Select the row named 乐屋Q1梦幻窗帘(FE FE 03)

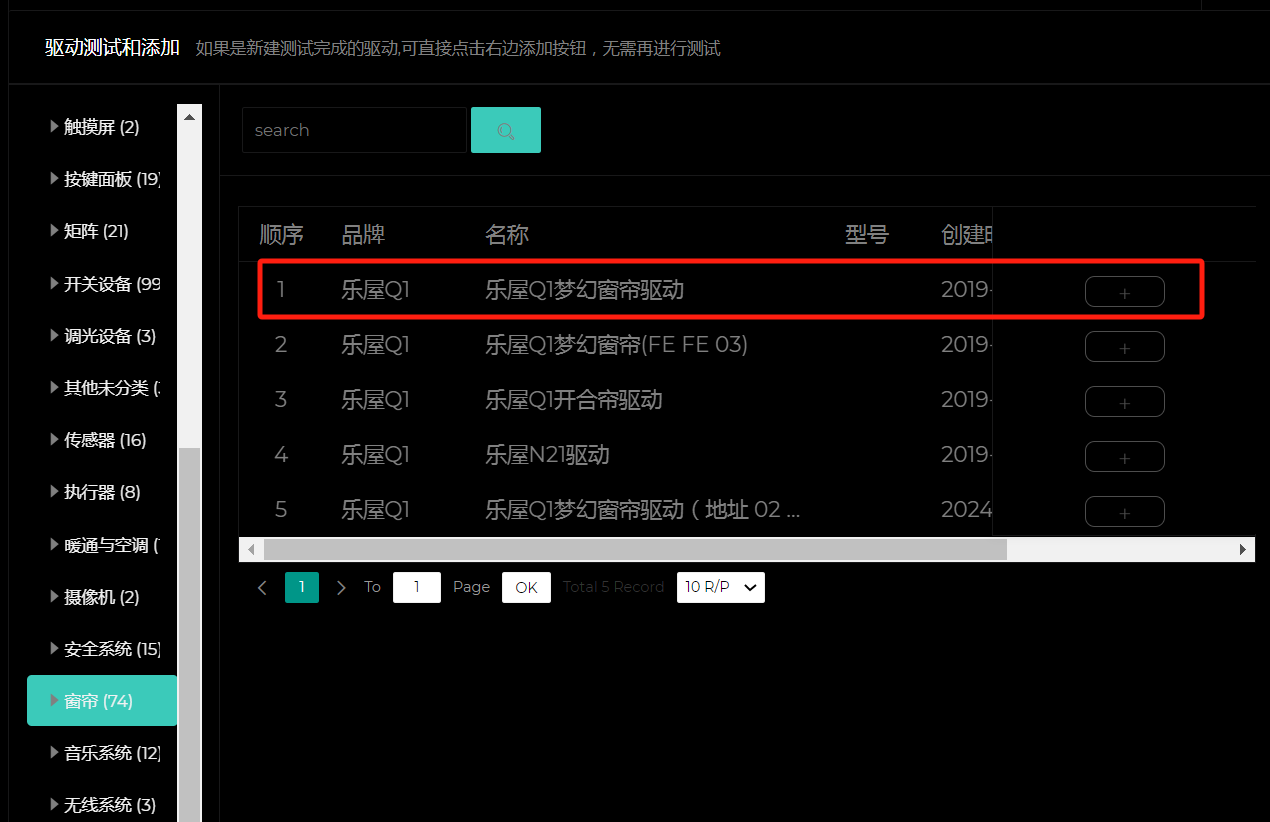(747, 345)
